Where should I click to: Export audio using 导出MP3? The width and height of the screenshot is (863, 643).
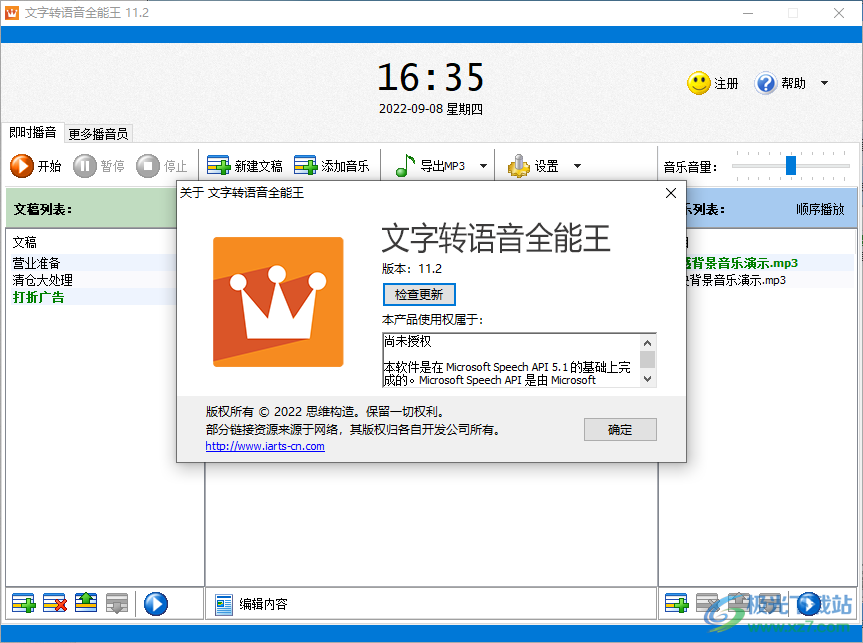tap(430, 166)
